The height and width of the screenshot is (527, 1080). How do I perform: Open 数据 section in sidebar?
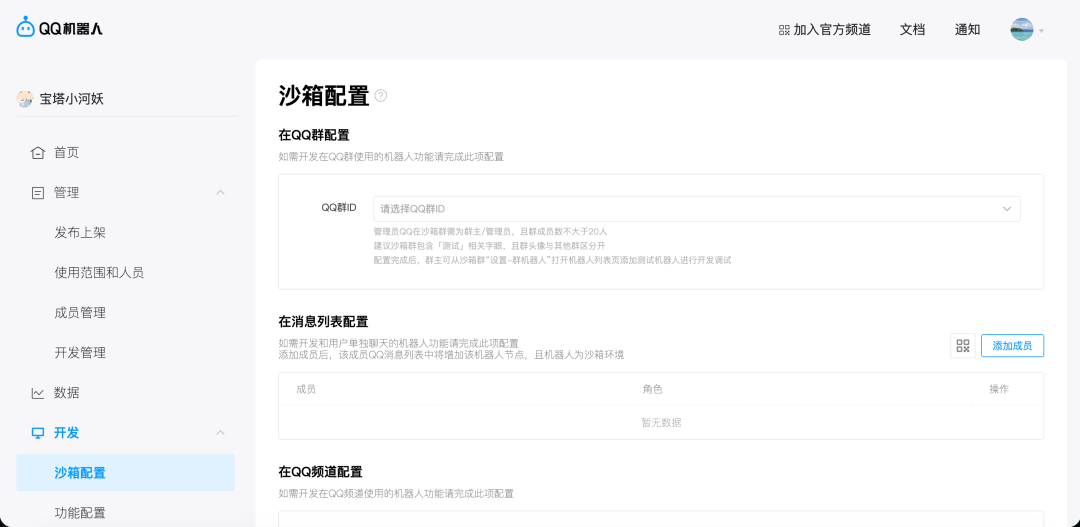tap(67, 393)
